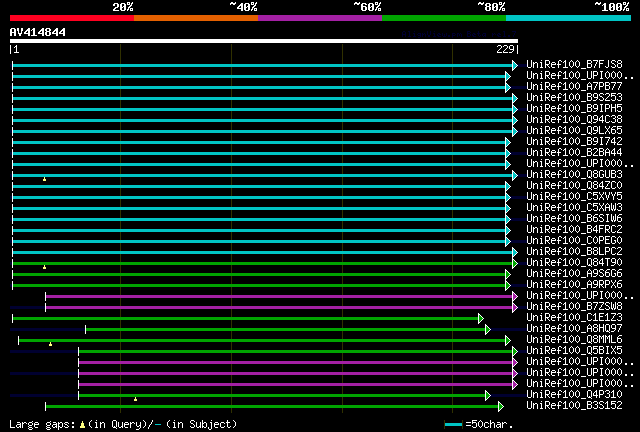
Task: Open hit UniRef100_A7PB77
Action: (x=574, y=86)
